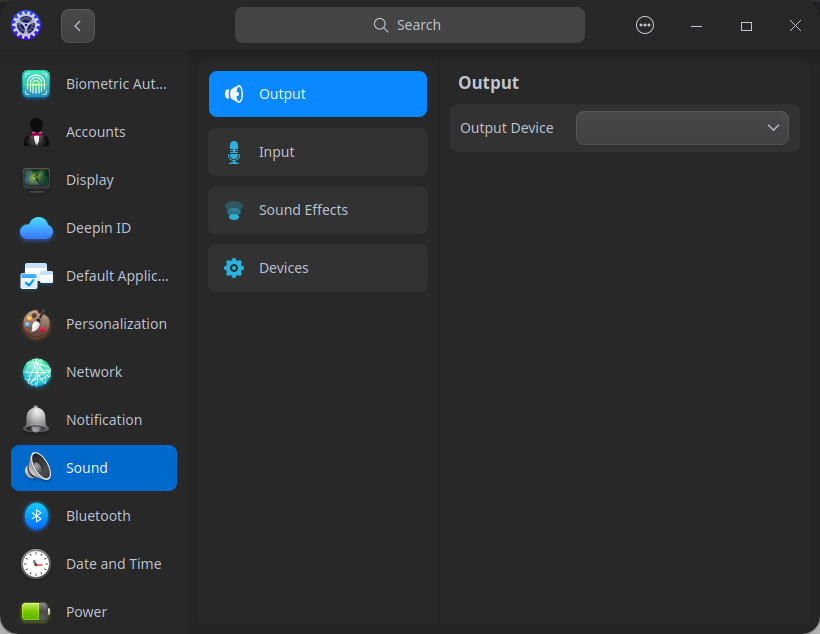Screen dimensions: 820x634
Task: Open the Display settings label
Action: [90, 180]
